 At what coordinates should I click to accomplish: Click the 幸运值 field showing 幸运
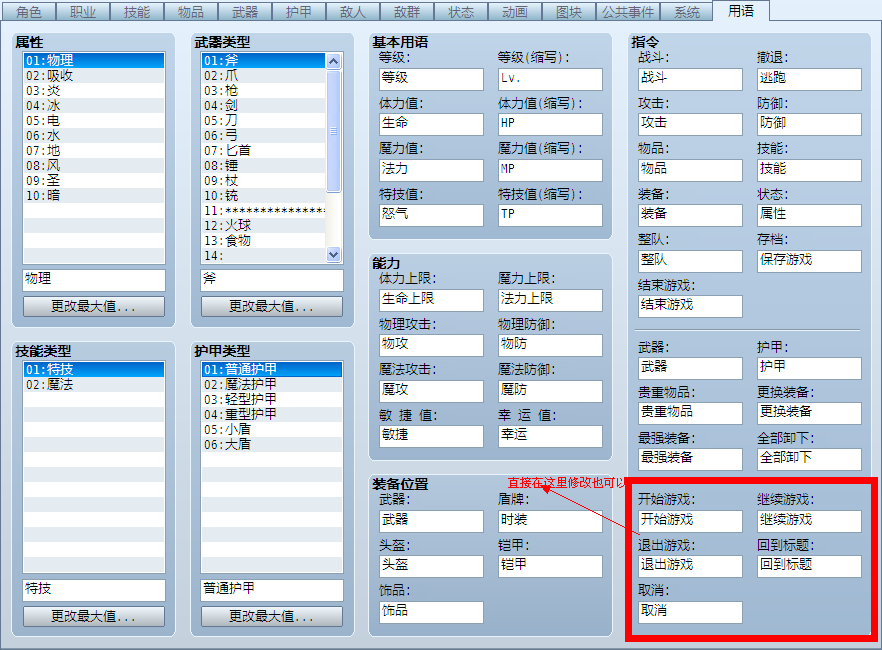pyautogui.click(x=550, y=436)
